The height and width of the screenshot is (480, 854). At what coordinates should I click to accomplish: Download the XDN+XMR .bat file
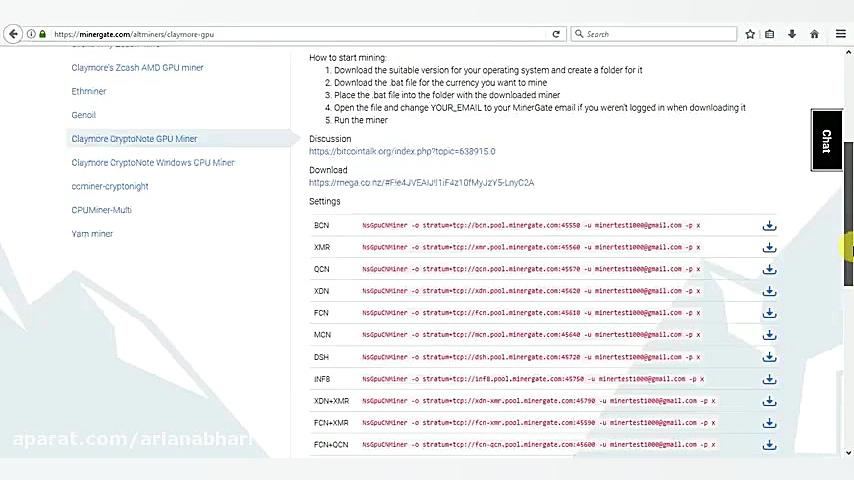769,401
